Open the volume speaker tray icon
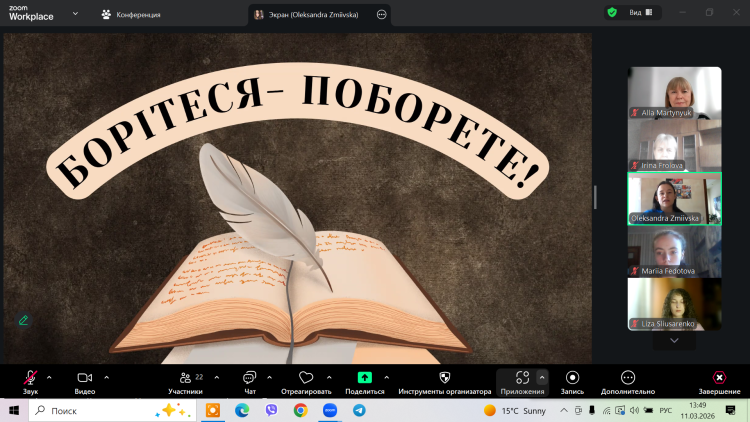Screen dimensions: 750x422 point(634,411)
